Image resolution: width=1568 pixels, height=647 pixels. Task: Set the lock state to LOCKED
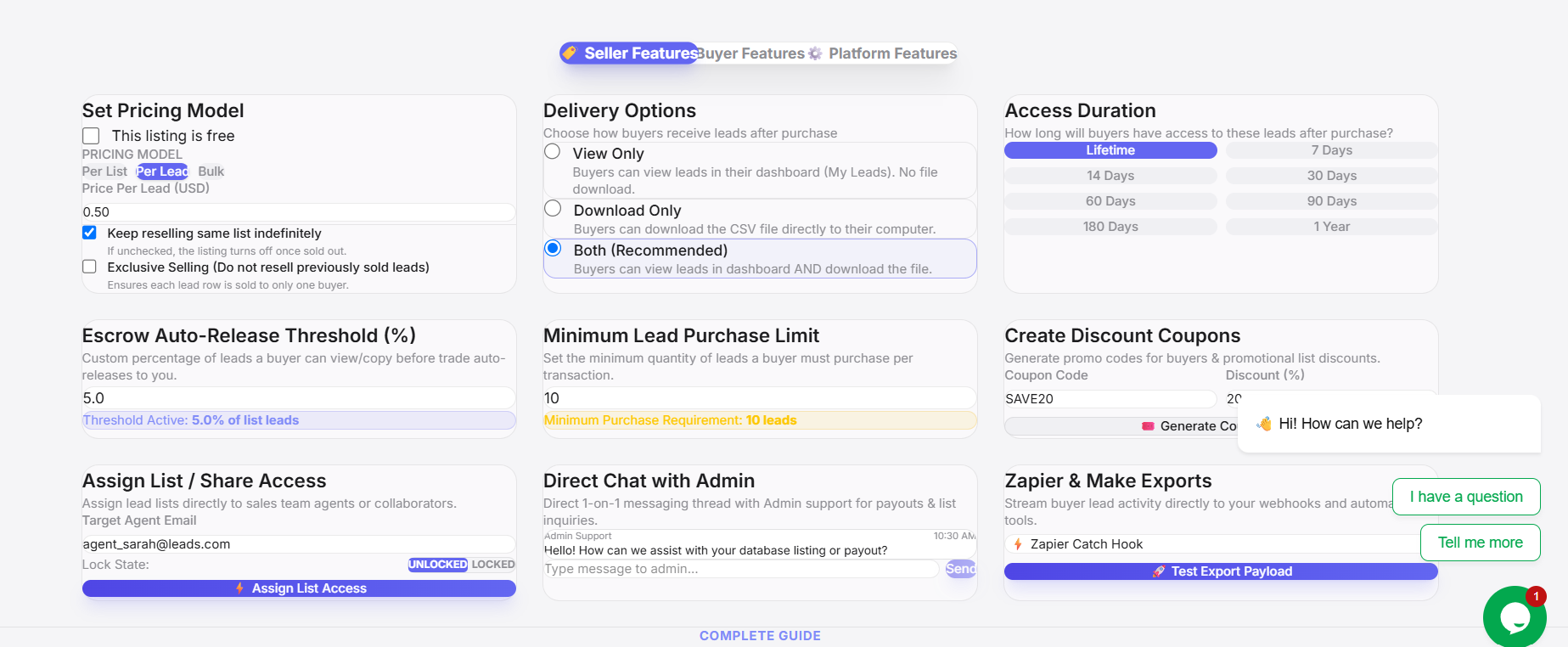[492, 565]
